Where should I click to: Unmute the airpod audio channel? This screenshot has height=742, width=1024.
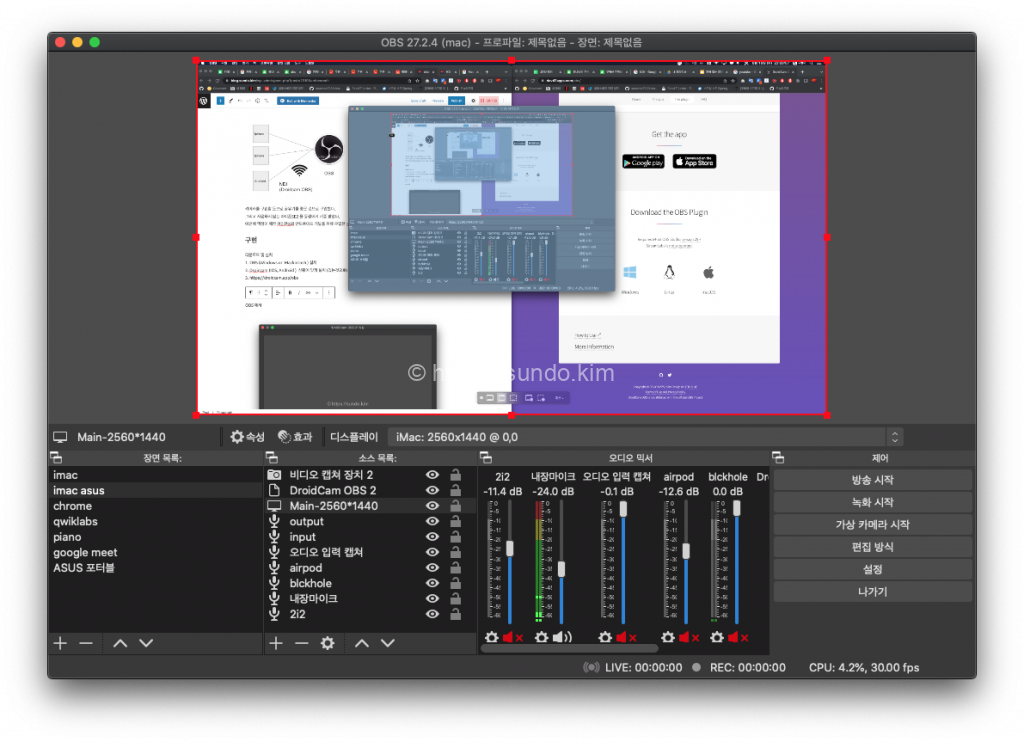pyautogui.click(x=685, y=637)
